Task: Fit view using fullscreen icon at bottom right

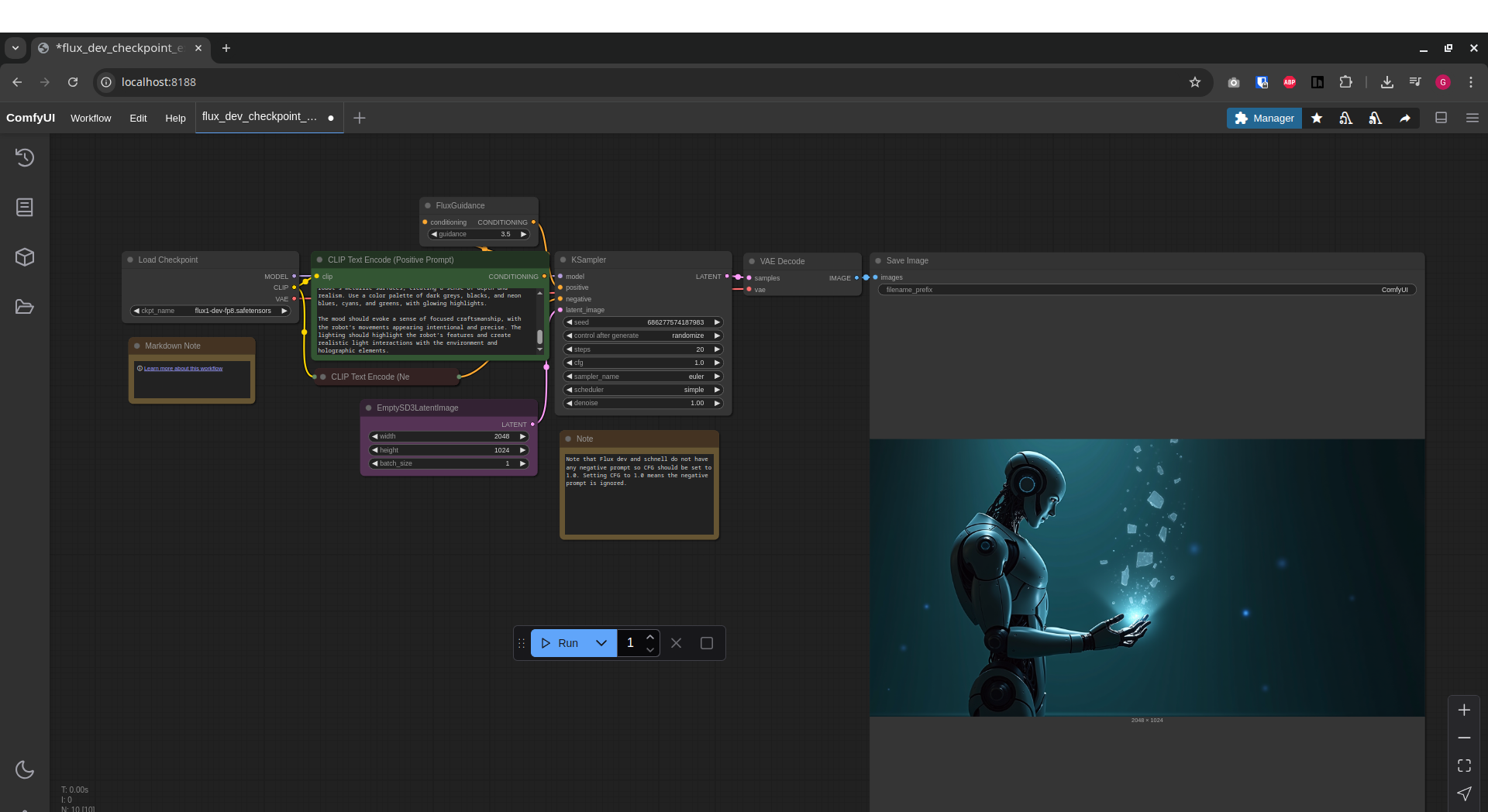Action: (1463, 765)
